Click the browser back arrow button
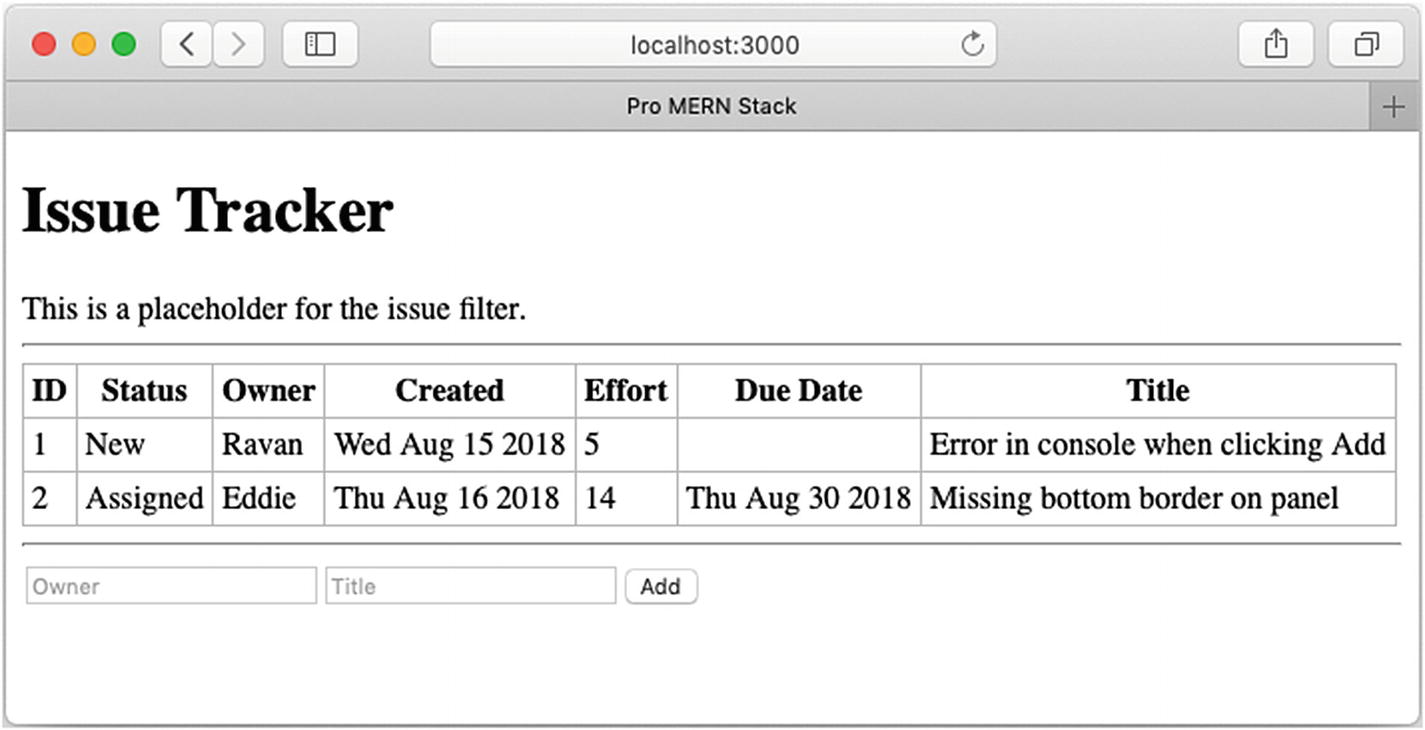Viewport: 1425px width, 730px height. pos(187,45)
